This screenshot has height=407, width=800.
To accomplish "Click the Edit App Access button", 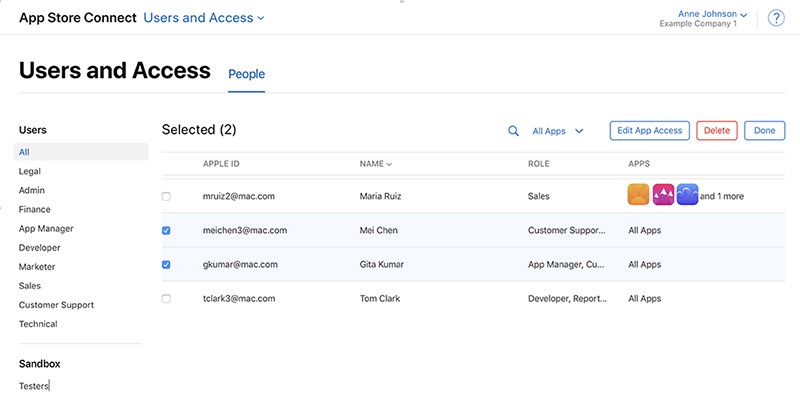I will 649,131.
